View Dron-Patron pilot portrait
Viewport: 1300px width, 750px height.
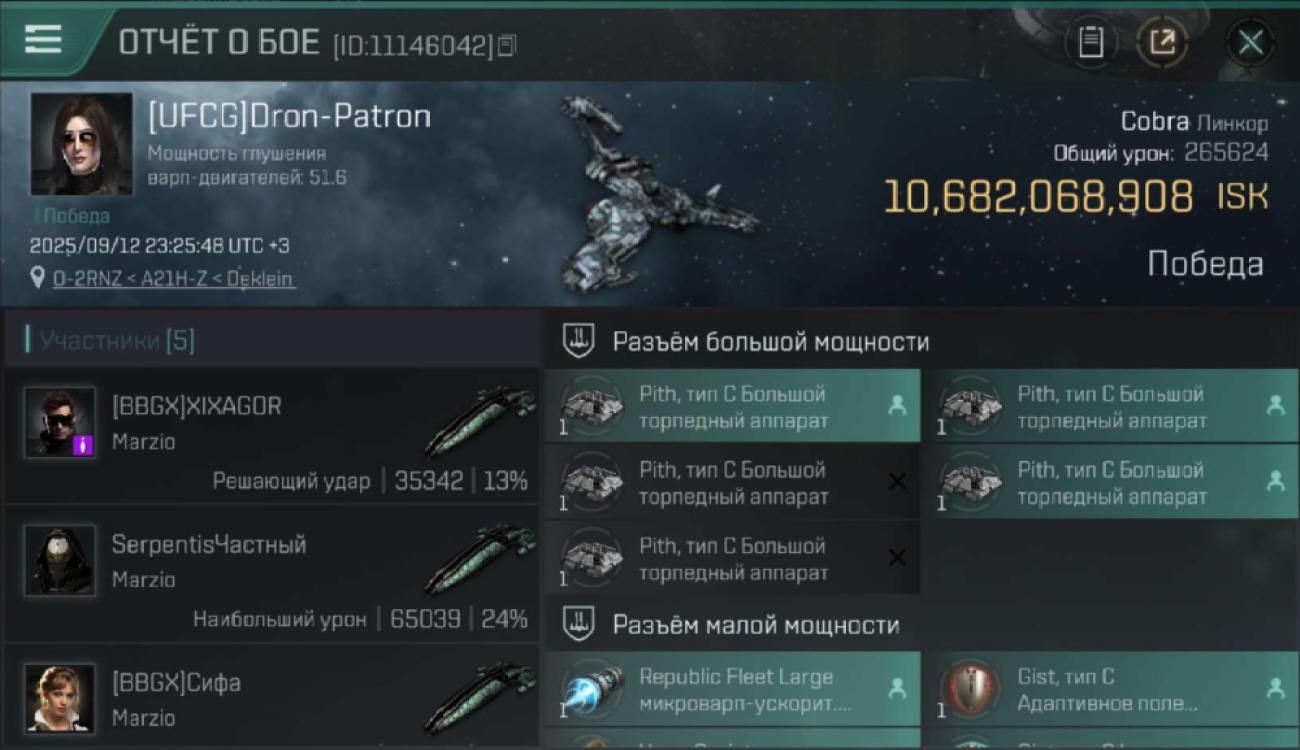(x=81, y=144)
